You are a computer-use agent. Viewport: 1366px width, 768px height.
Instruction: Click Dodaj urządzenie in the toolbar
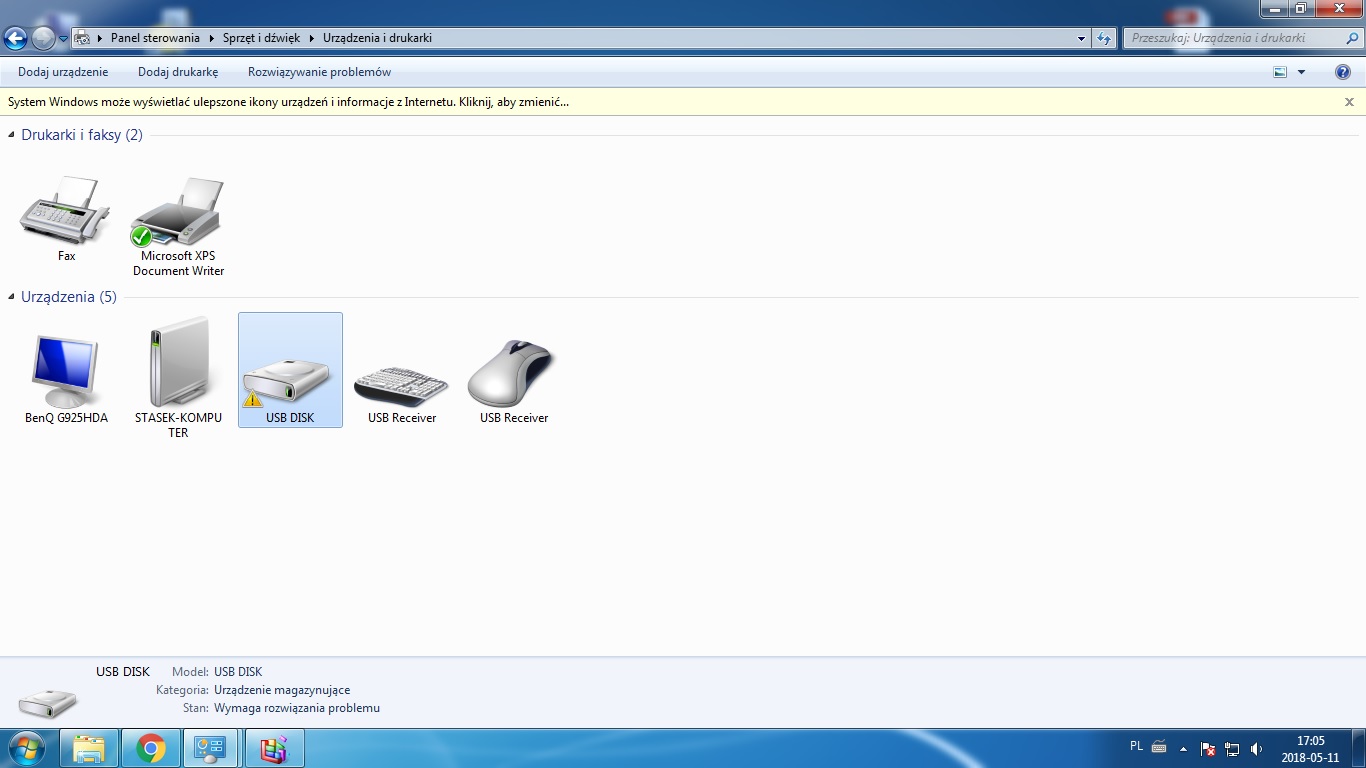tap(63, 72)
